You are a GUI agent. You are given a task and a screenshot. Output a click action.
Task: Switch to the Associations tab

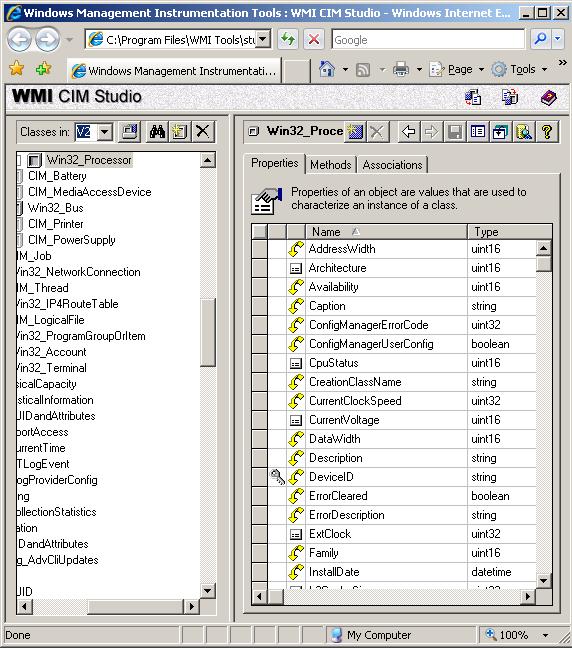[x=392, y=165]
